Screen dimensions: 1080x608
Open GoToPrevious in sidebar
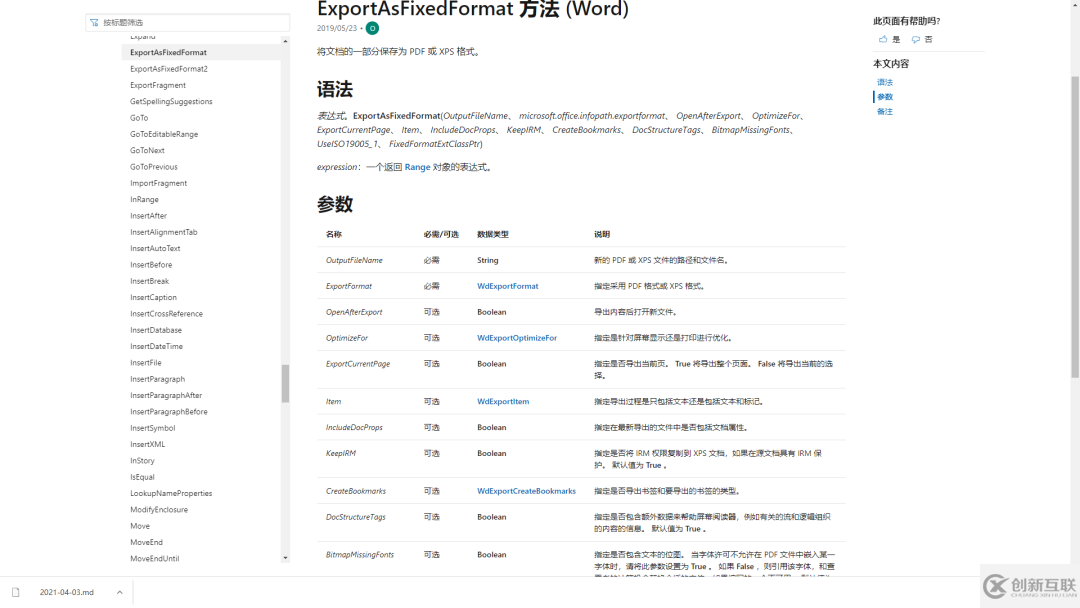pos(154,167)
